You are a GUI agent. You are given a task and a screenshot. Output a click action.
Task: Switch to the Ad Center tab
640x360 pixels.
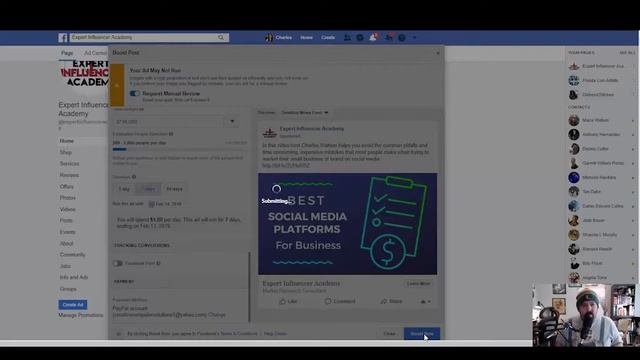96,53
